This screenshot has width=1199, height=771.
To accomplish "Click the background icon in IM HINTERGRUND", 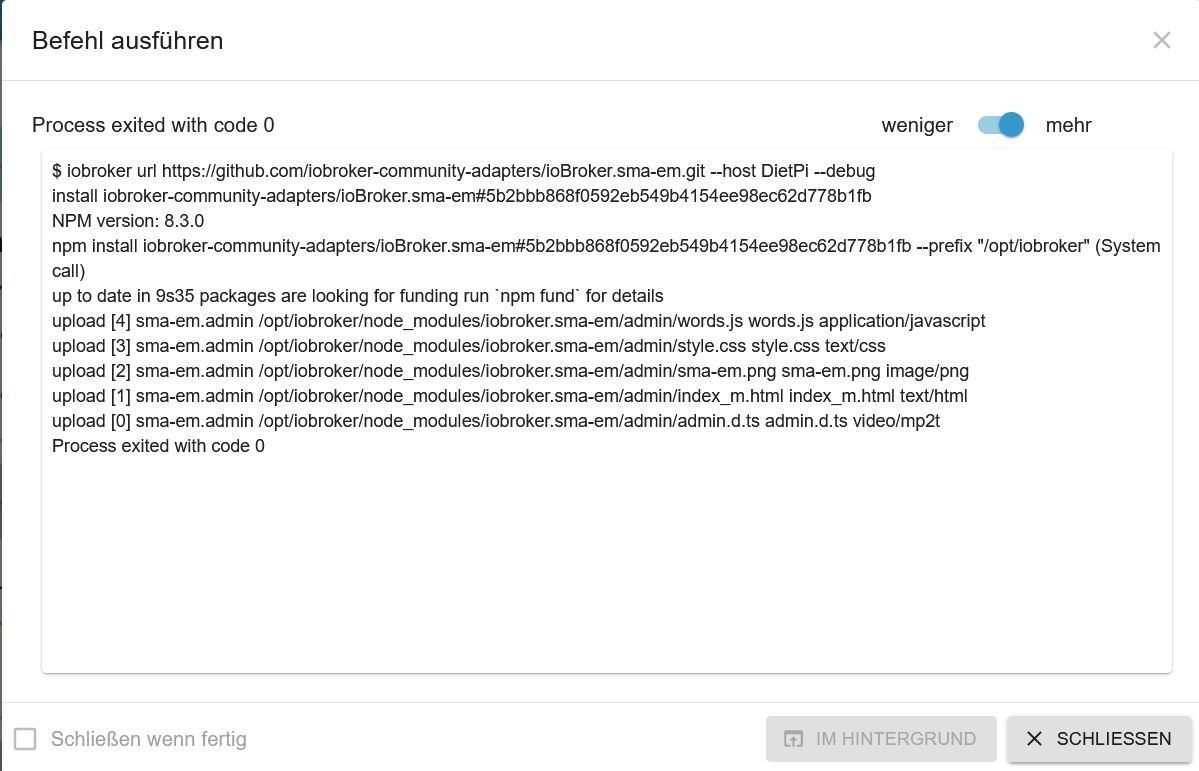I will (x=793, y=739).
